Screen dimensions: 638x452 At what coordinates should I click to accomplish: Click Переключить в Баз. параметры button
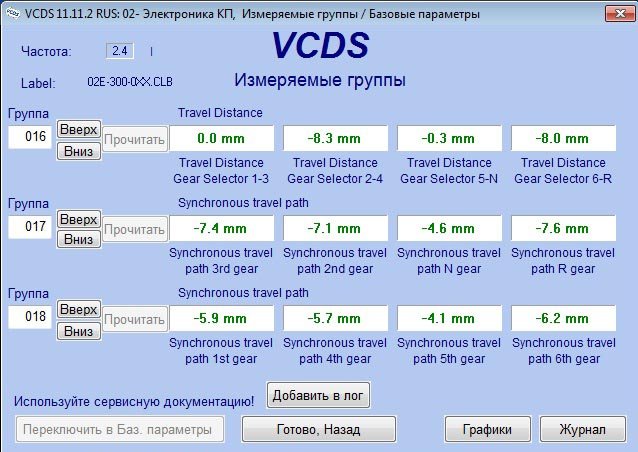pyautogui.click(x=120, y=429)
